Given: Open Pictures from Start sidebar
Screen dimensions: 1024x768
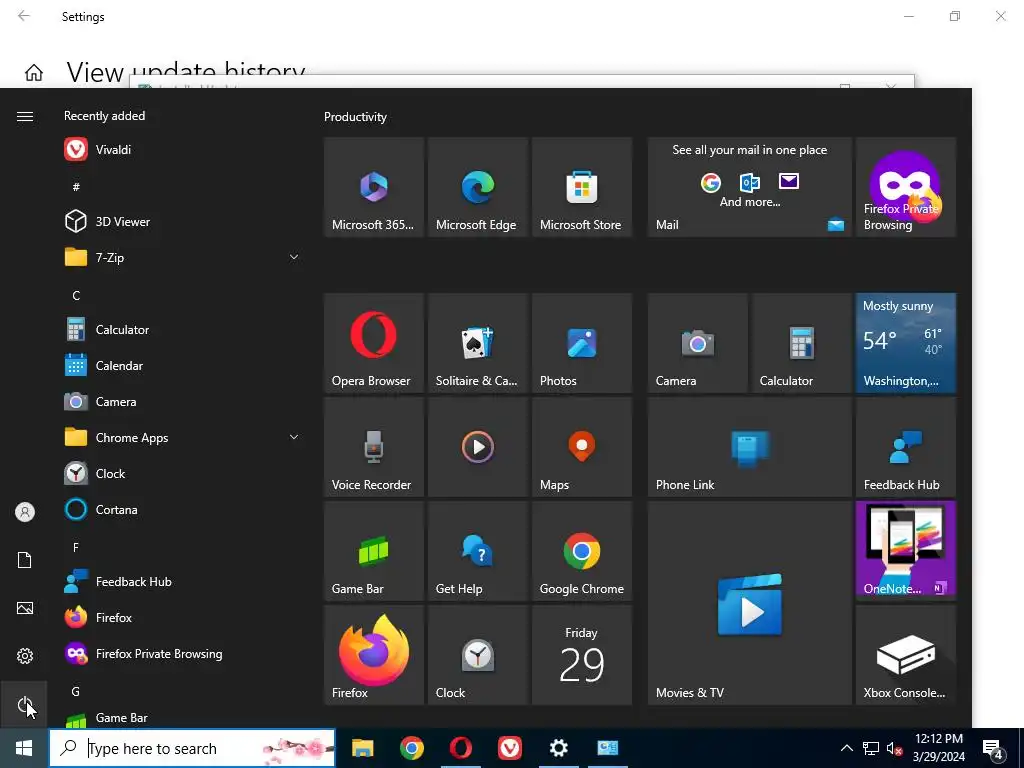Looking at the screenshot, I should tap(25, 608).
